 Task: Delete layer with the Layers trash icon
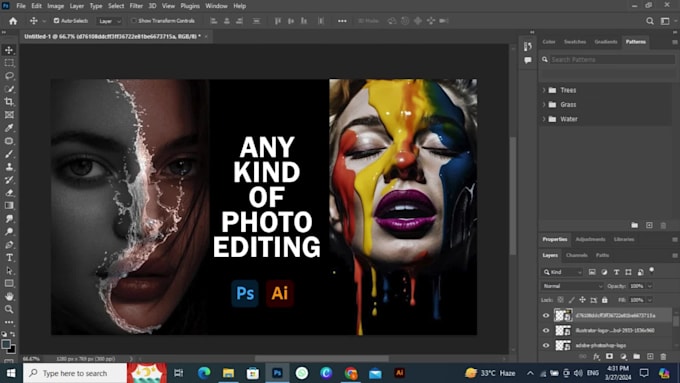click(663, 357)
